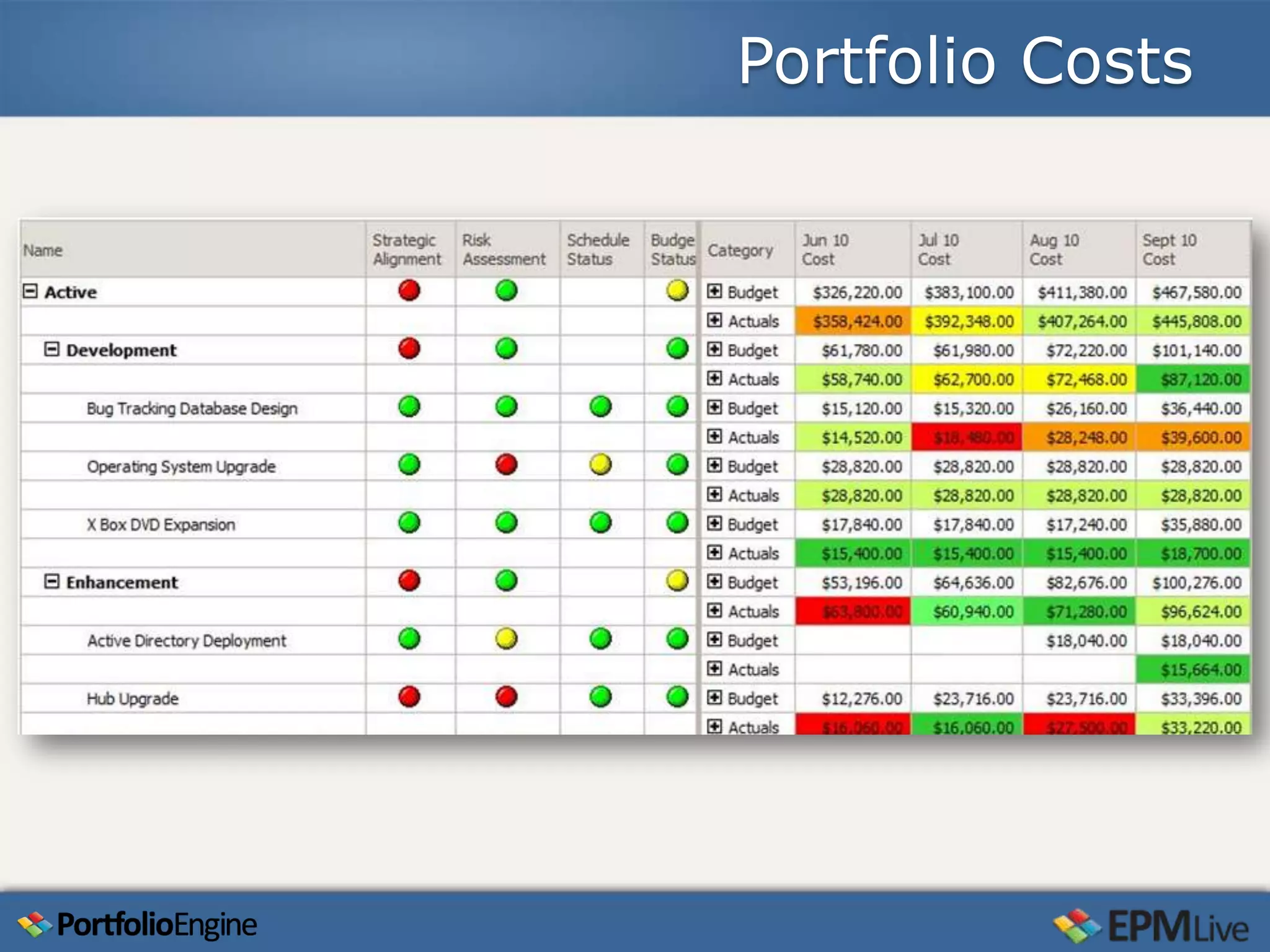The width and height of the screenshot is (1270, 952).
Task: Expand Budget row for Development
Action: pos(714,350)
